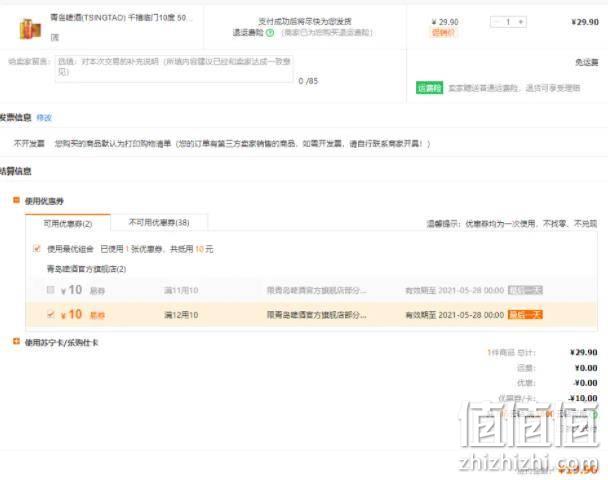Collapse the 使用优惠券 section
The width and height of the screenshot is (608, 480).
(16, 200)
